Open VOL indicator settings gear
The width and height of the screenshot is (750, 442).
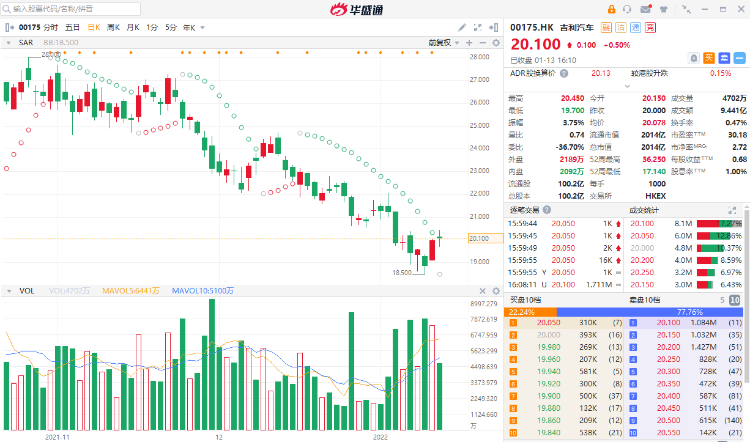pyautogui.click(x=496, y=291)
